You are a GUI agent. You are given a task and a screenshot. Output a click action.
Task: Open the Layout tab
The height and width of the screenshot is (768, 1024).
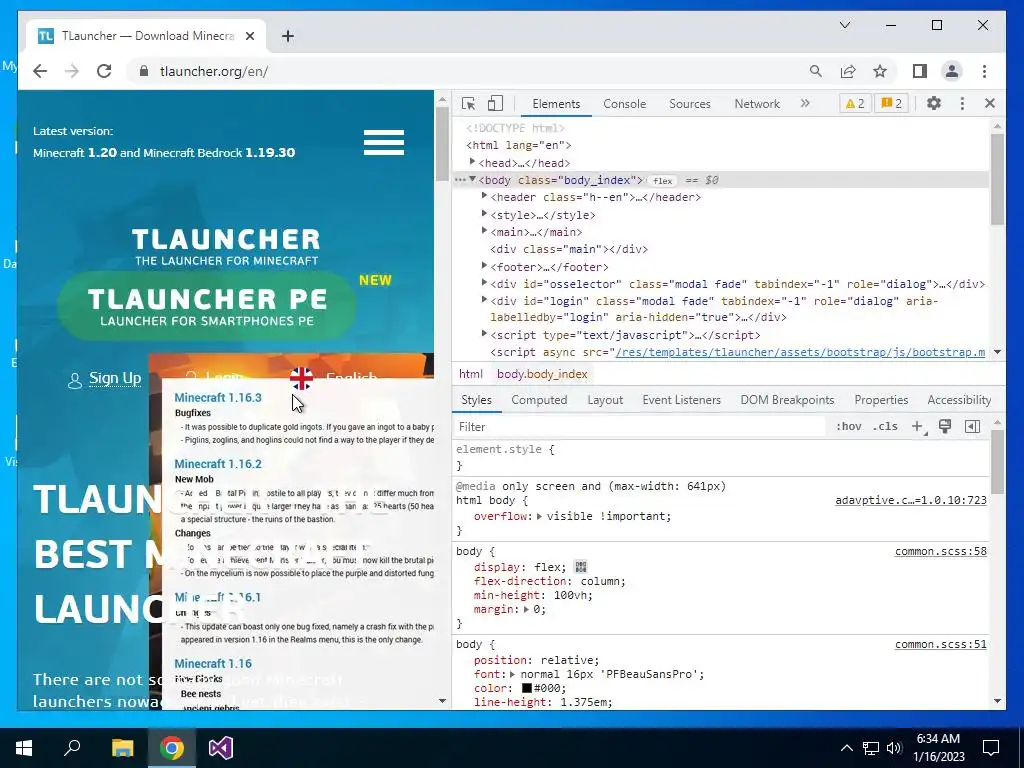[605, 400]
